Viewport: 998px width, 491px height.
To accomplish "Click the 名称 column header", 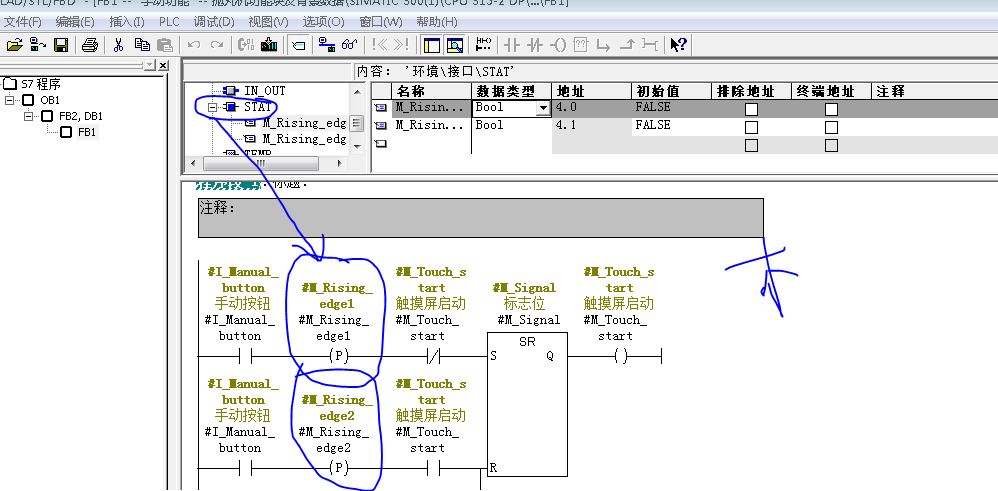I will [430, 91].
